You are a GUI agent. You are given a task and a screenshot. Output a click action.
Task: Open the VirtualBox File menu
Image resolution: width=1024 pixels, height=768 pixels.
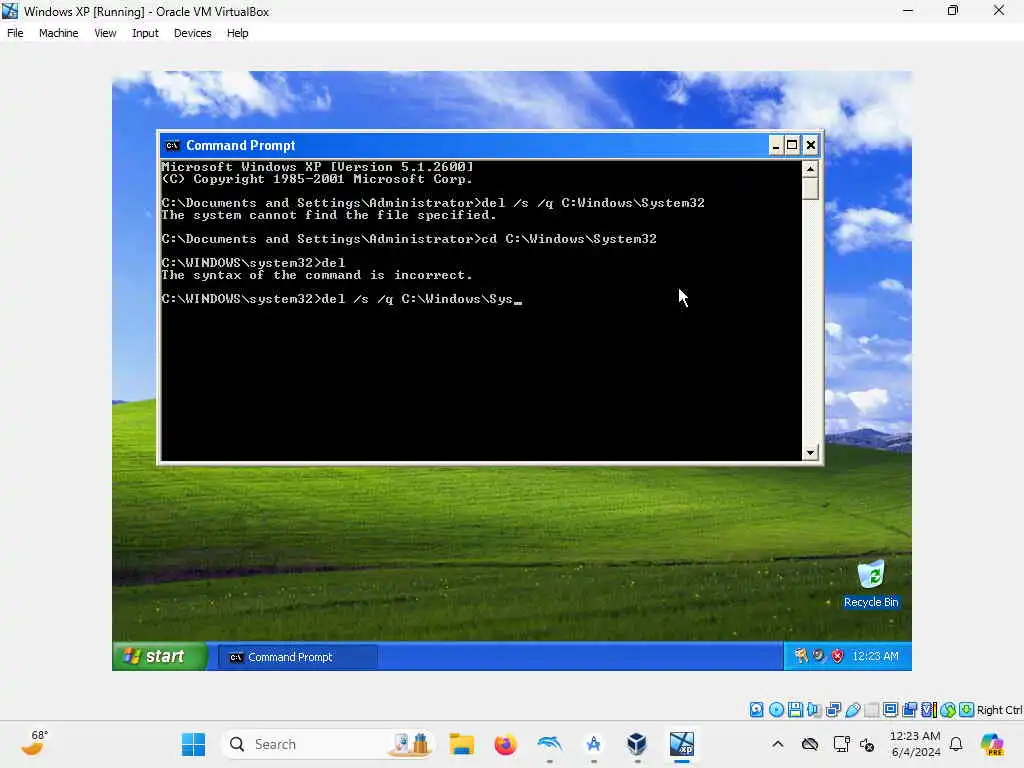coord(15,33)
